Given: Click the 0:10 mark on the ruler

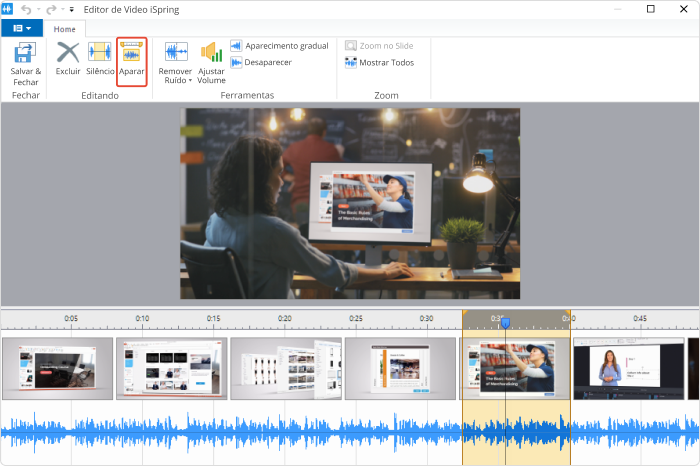Looking at the screenshot, I should click(x=142, y=318).
